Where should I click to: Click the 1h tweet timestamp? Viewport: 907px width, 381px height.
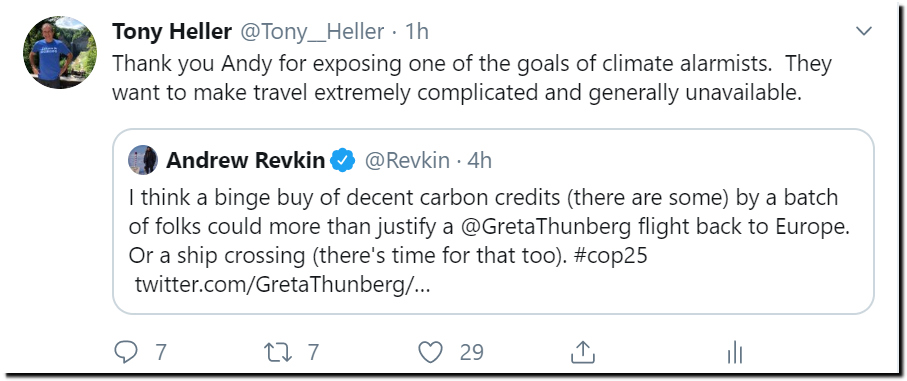pos(417,32)
